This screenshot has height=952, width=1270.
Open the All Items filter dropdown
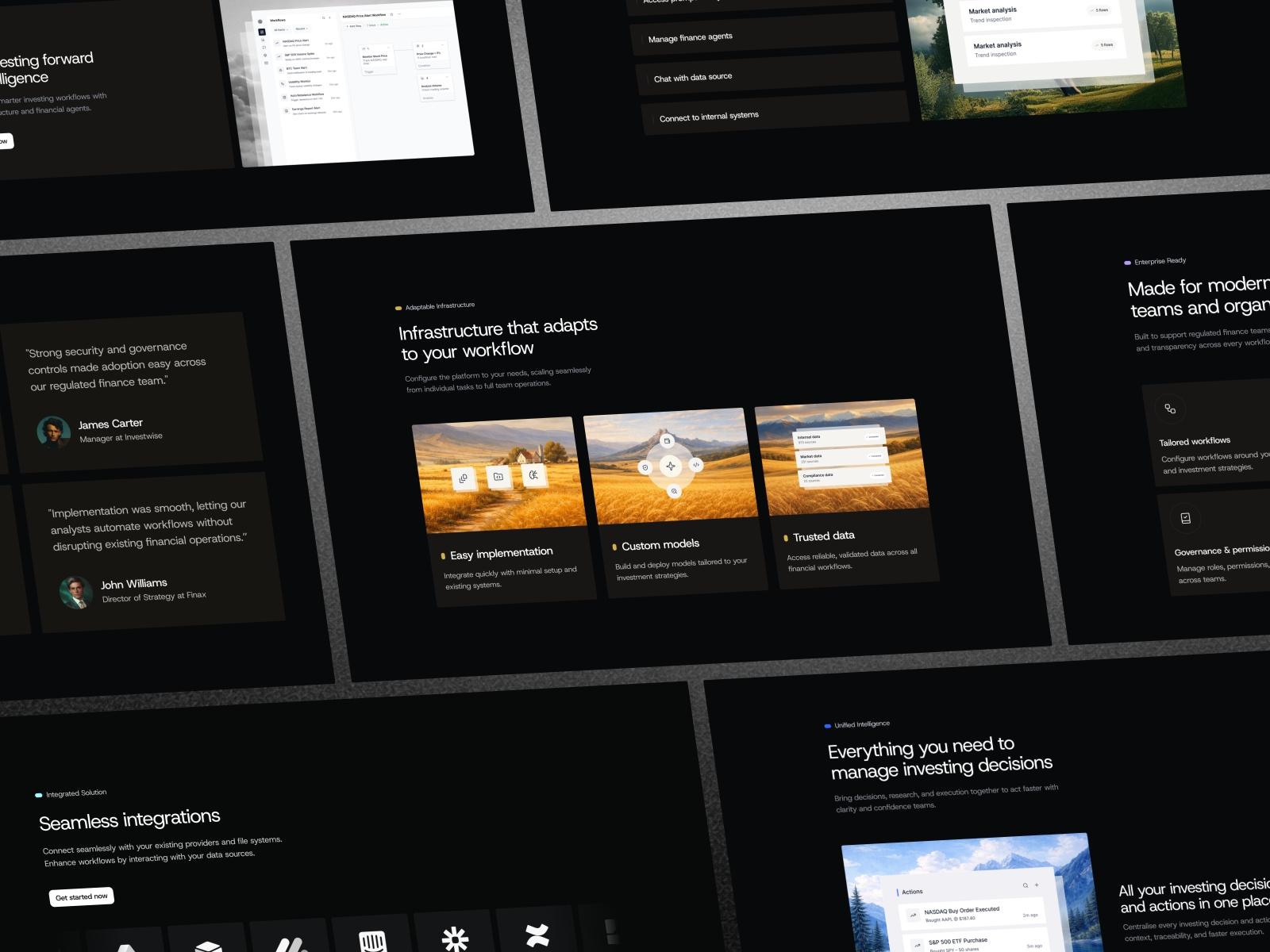click(x=281, y=29)
